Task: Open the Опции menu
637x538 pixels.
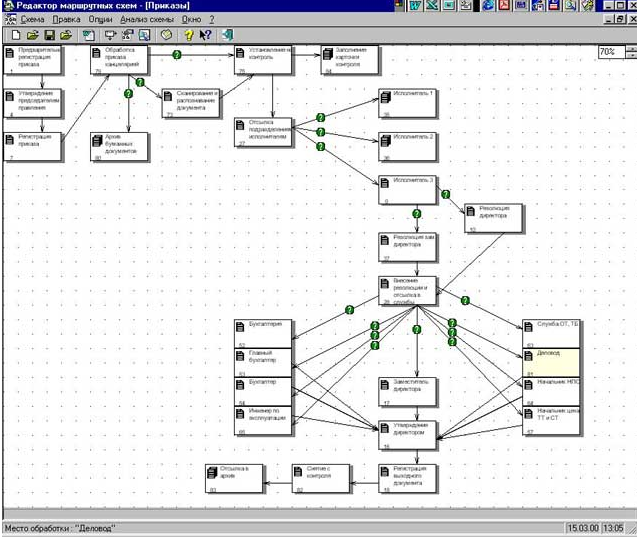Action: point(100,20)
